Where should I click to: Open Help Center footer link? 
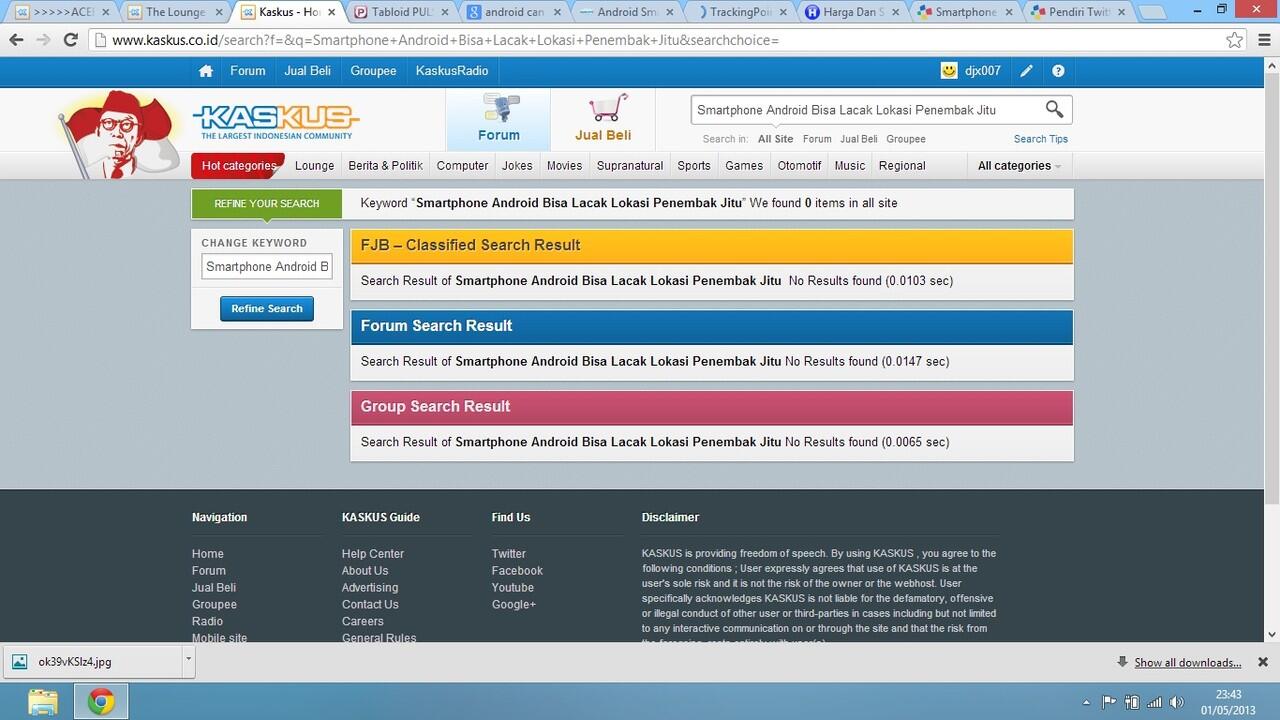[x=373, y=554]
